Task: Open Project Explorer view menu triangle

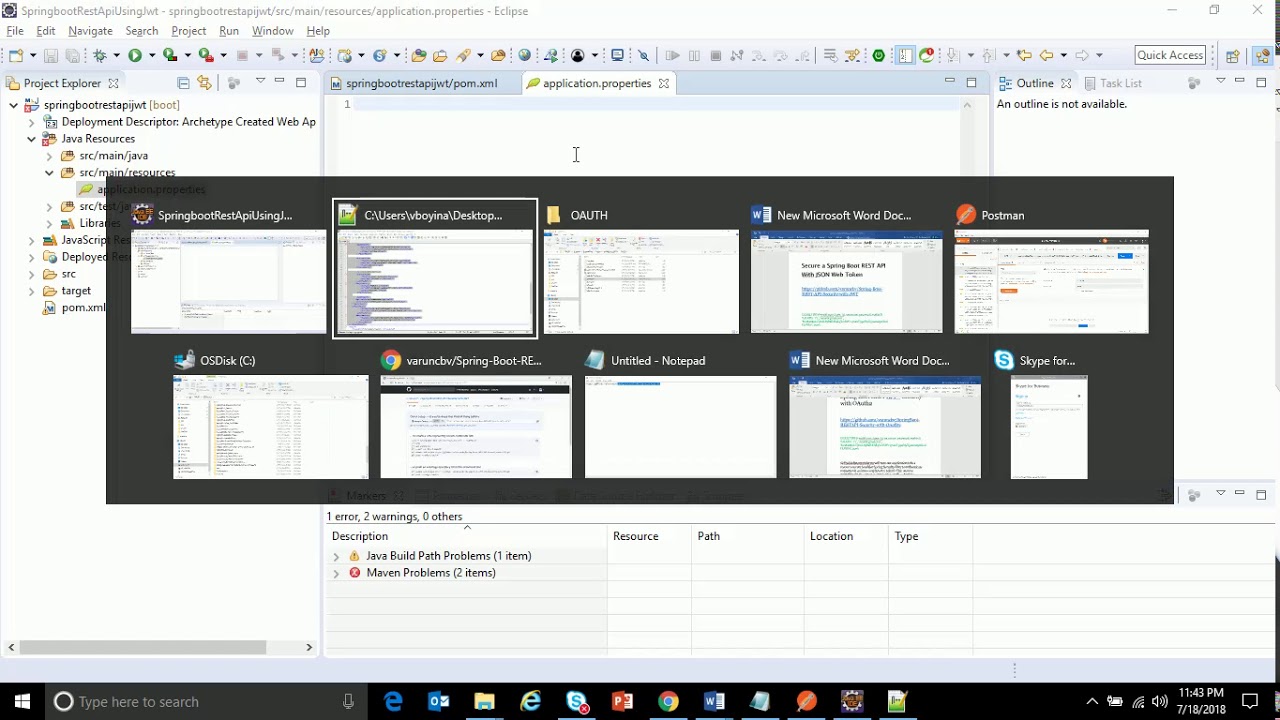Action: coord(260,81)
